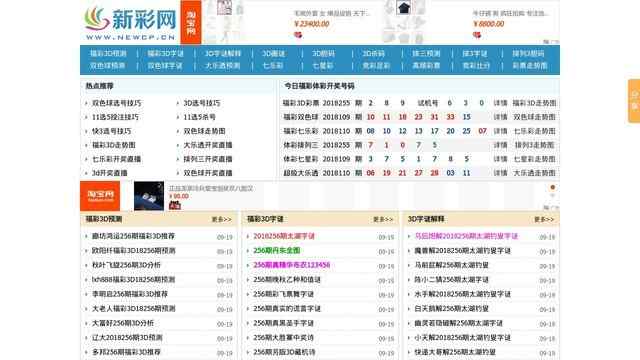Open article 大富好256期3D分析
This screenshot has width=640, height=360.
123,323
